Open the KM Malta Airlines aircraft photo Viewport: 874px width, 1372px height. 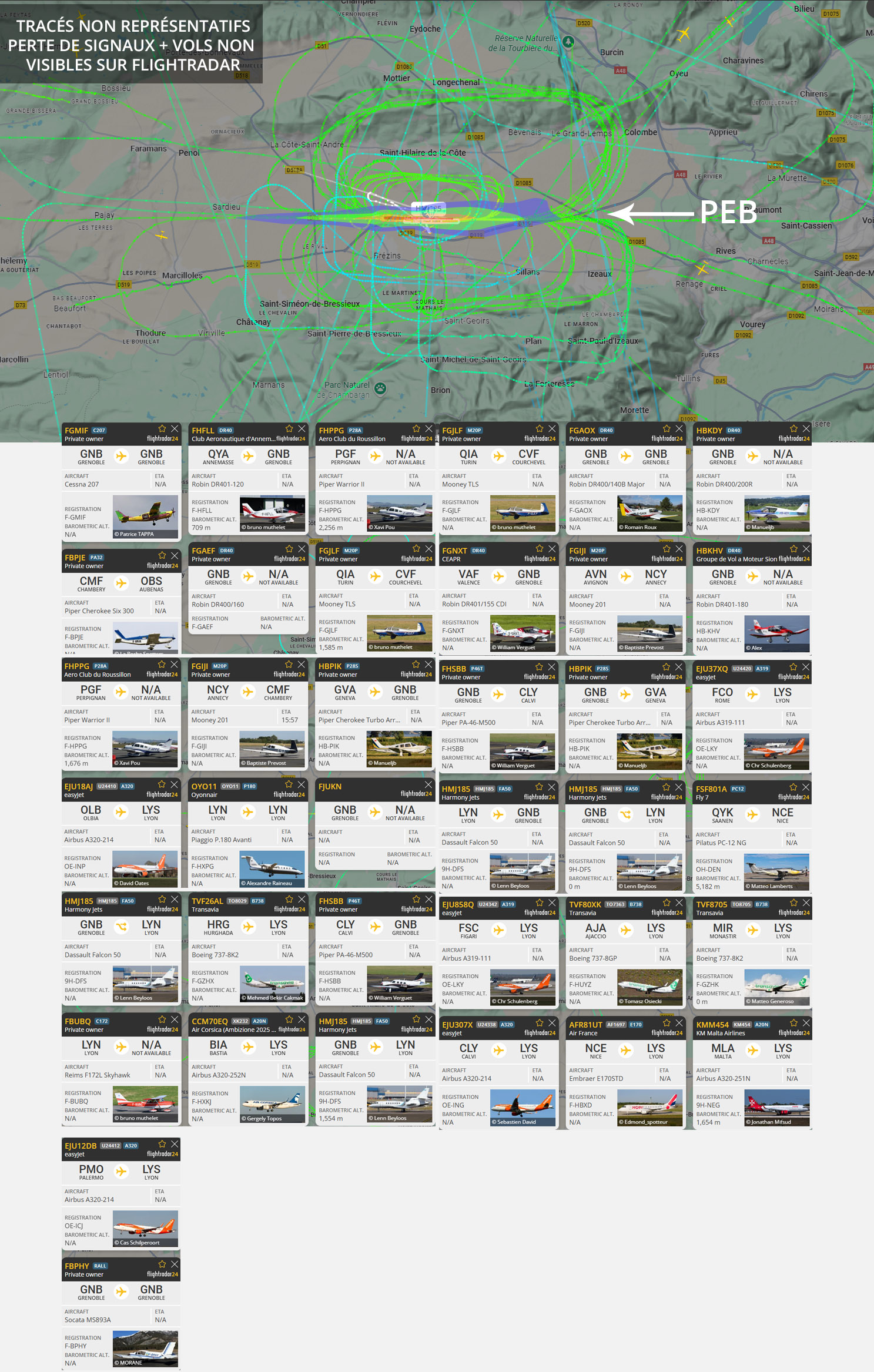pos(776,1108)
